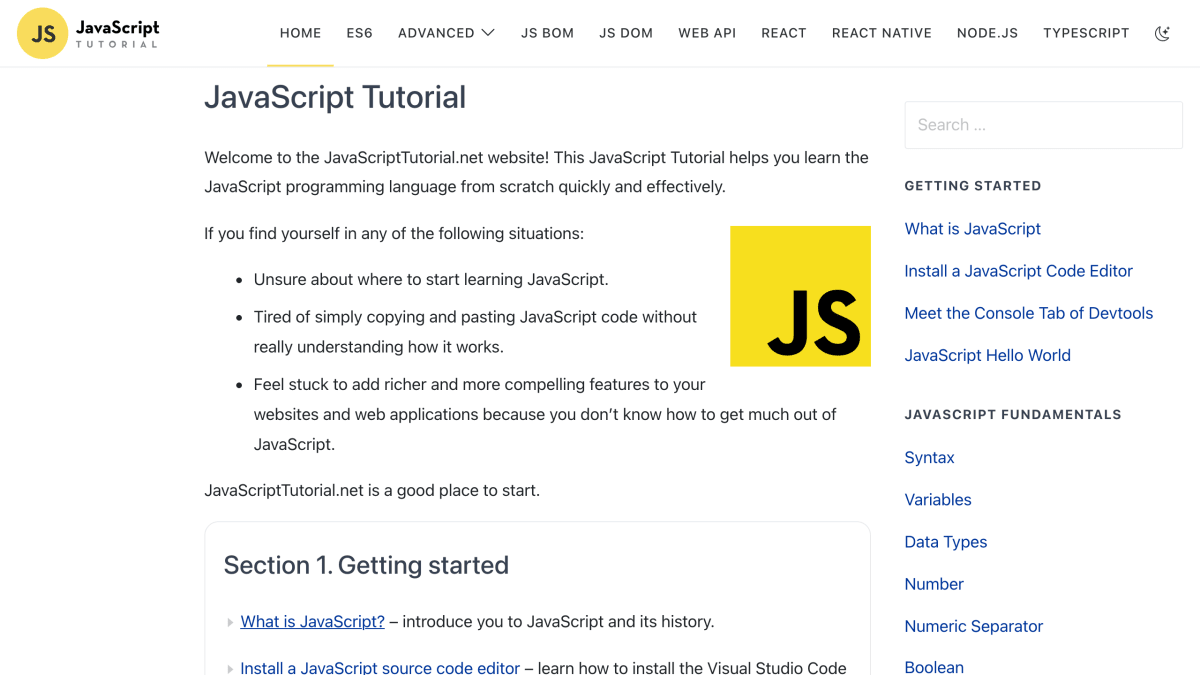The width and height of the screenshot is (1200, 675).
Task: Expand the ADVANCED menu chevron
Action: click(488, 33)
